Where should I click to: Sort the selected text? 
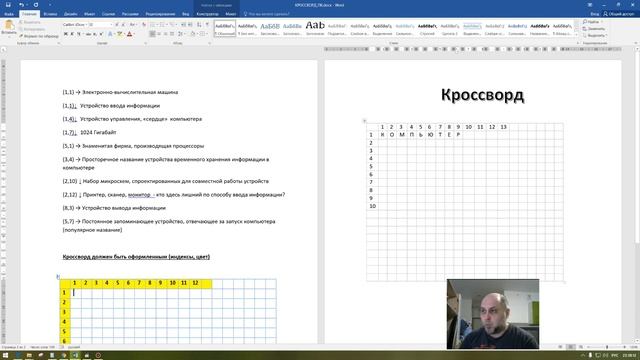tap(199, 25)
